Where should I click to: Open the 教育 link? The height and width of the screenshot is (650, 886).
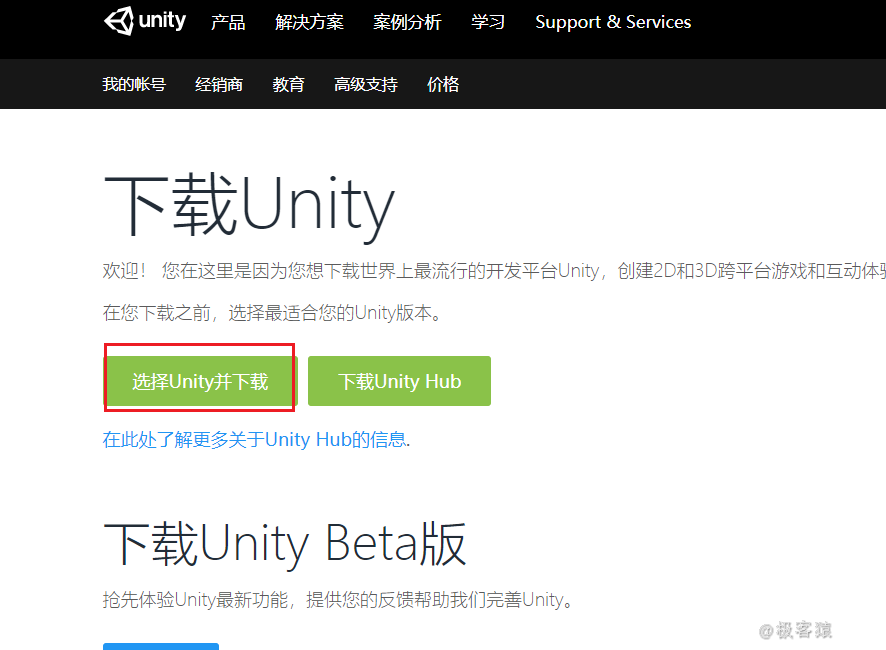[x=288, y=84]
